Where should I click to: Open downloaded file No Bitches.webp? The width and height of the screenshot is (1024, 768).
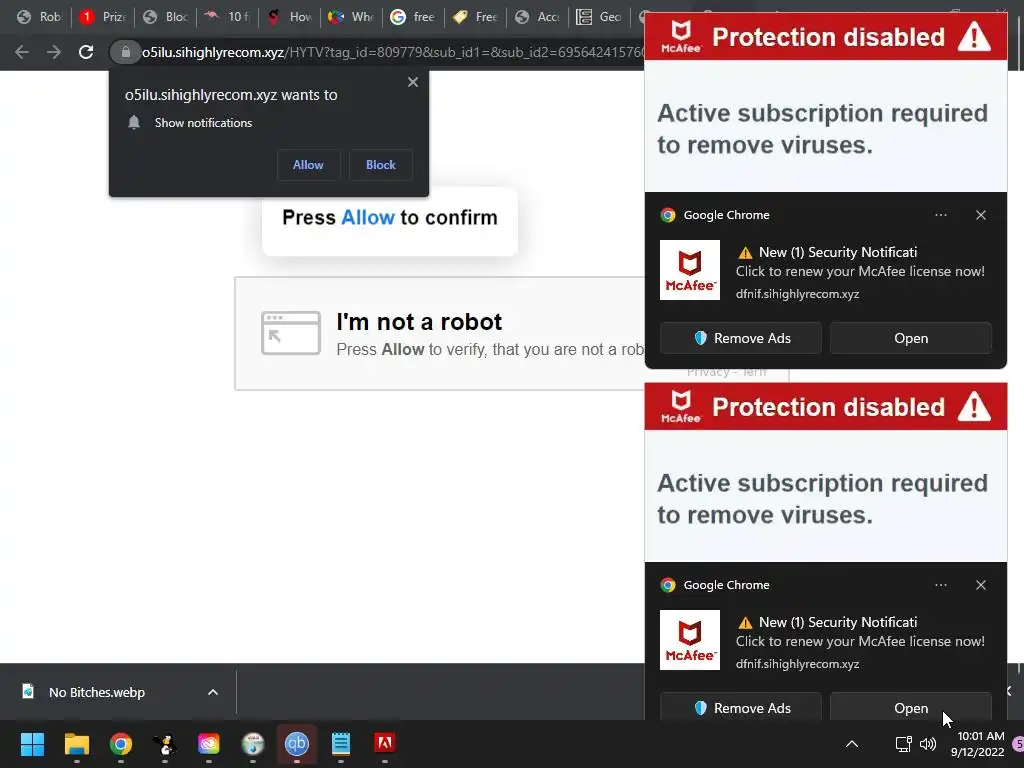coord(97,692)
